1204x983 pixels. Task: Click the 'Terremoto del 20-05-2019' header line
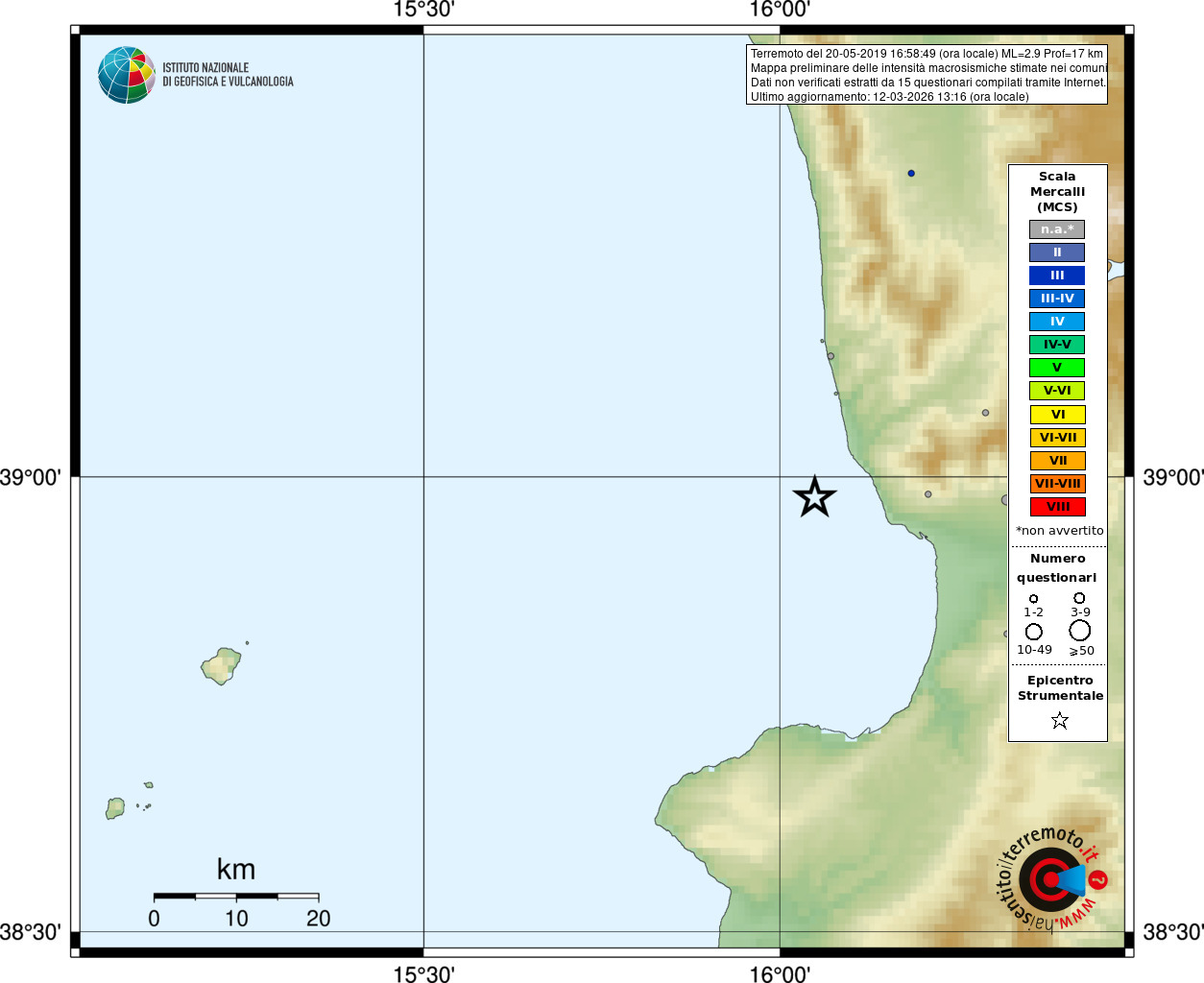pos(927,54)
